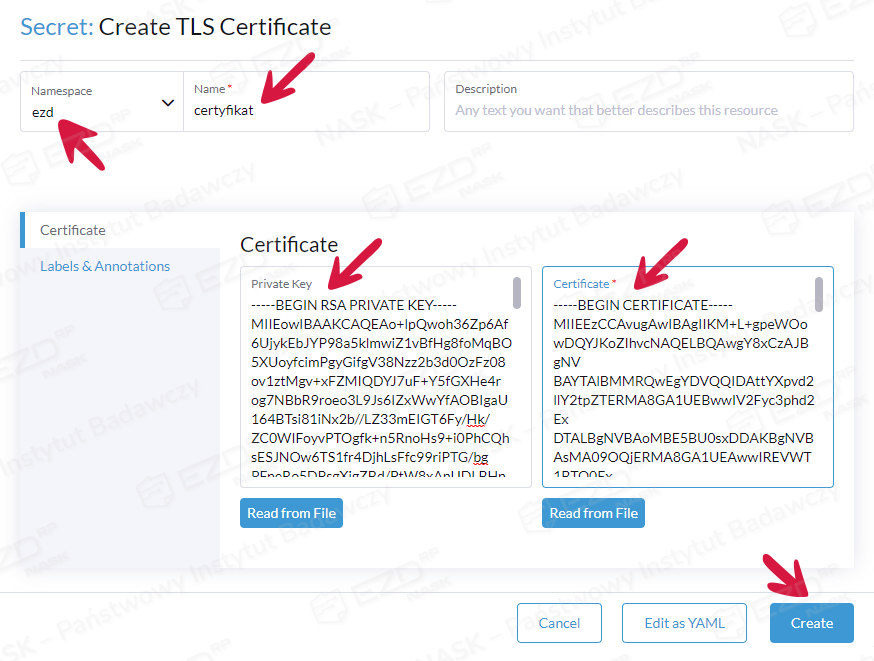The image size is (874, 661).
Task: Switch to the Certificate side tab
Action: [72, 230]
